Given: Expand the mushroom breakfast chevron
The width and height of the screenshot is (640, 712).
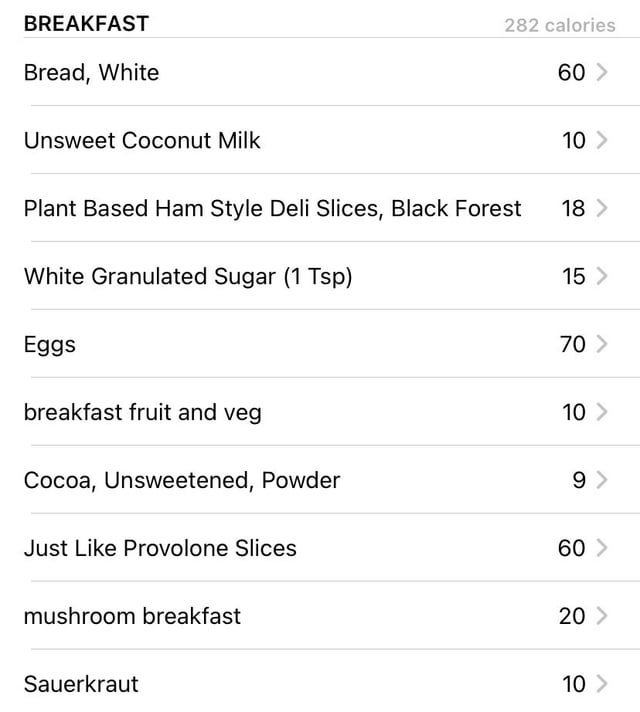Looking at the screenshot, I should point(602,616).
